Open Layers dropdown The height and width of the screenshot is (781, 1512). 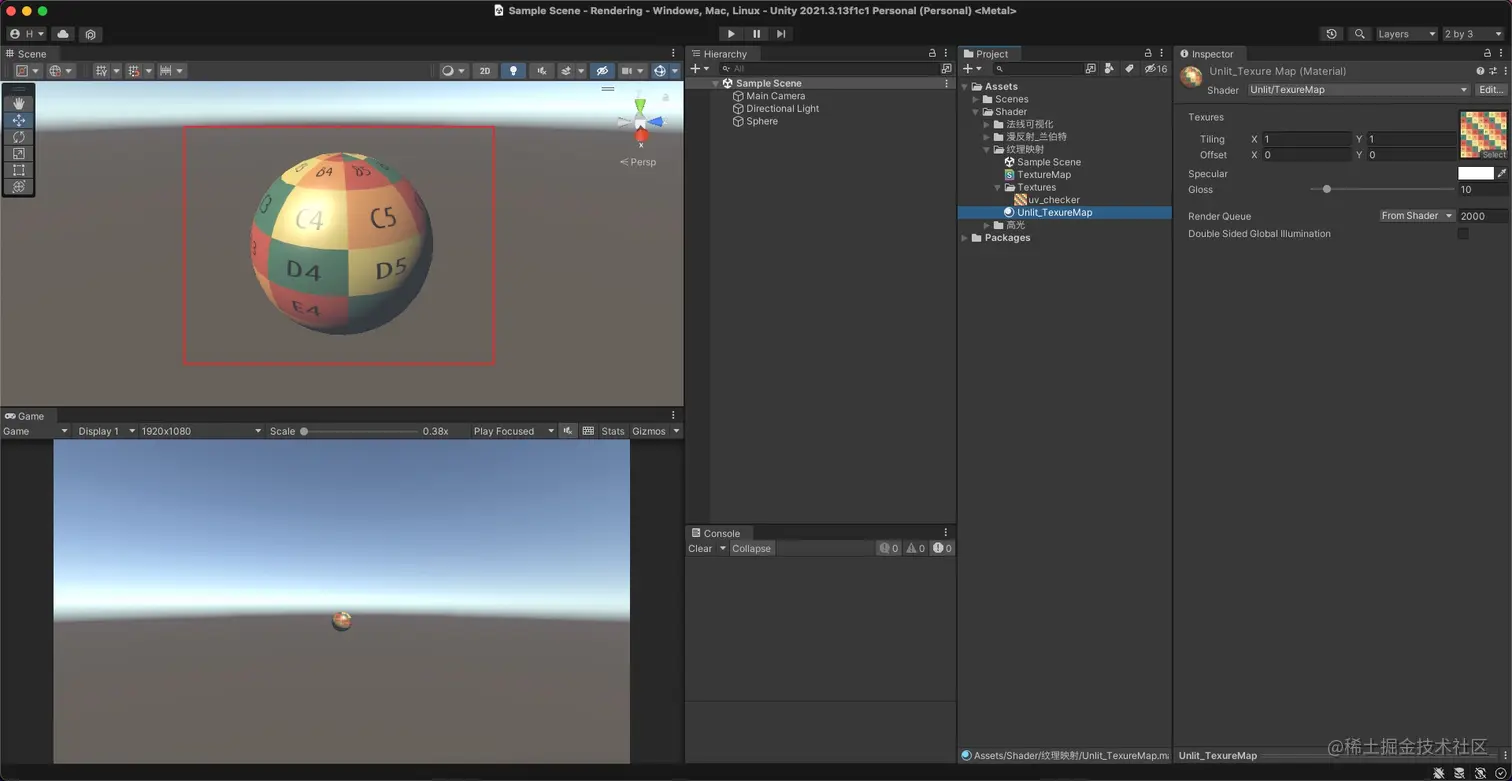click(1406, 34)
